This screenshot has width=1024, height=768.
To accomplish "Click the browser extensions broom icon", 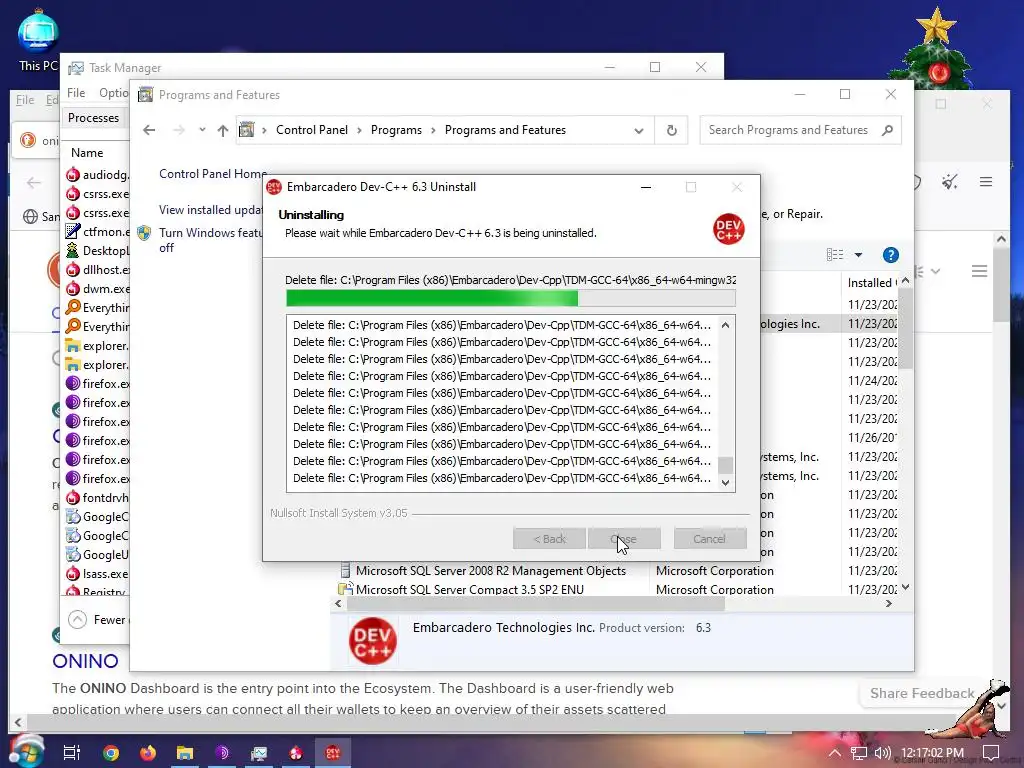I will pos(950,182).
